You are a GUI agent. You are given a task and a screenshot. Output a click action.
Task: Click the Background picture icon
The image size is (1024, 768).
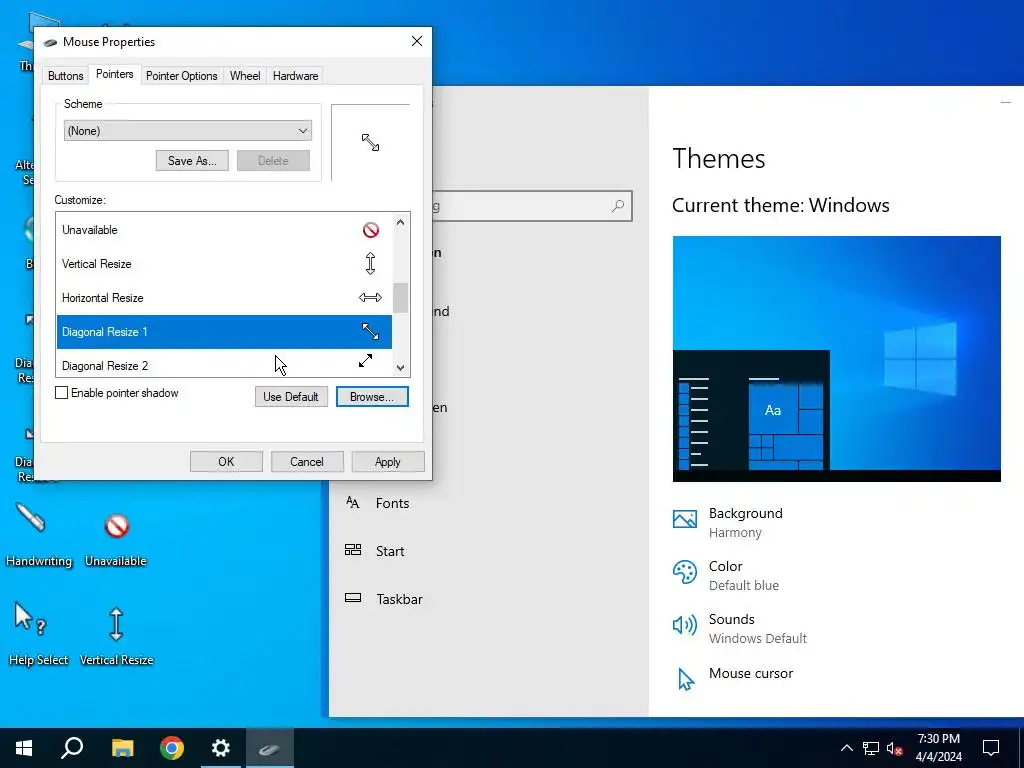point(684,519)
